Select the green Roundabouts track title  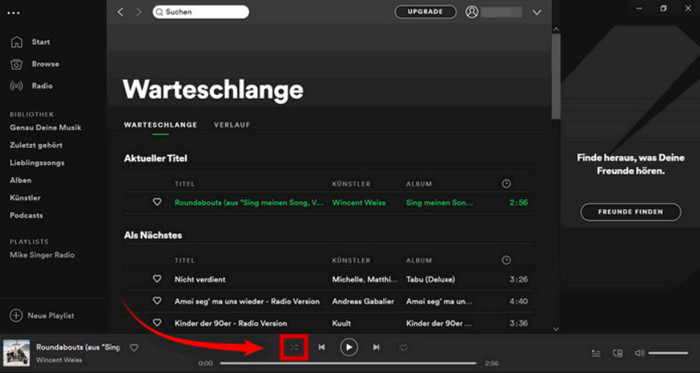coord(249,203)
